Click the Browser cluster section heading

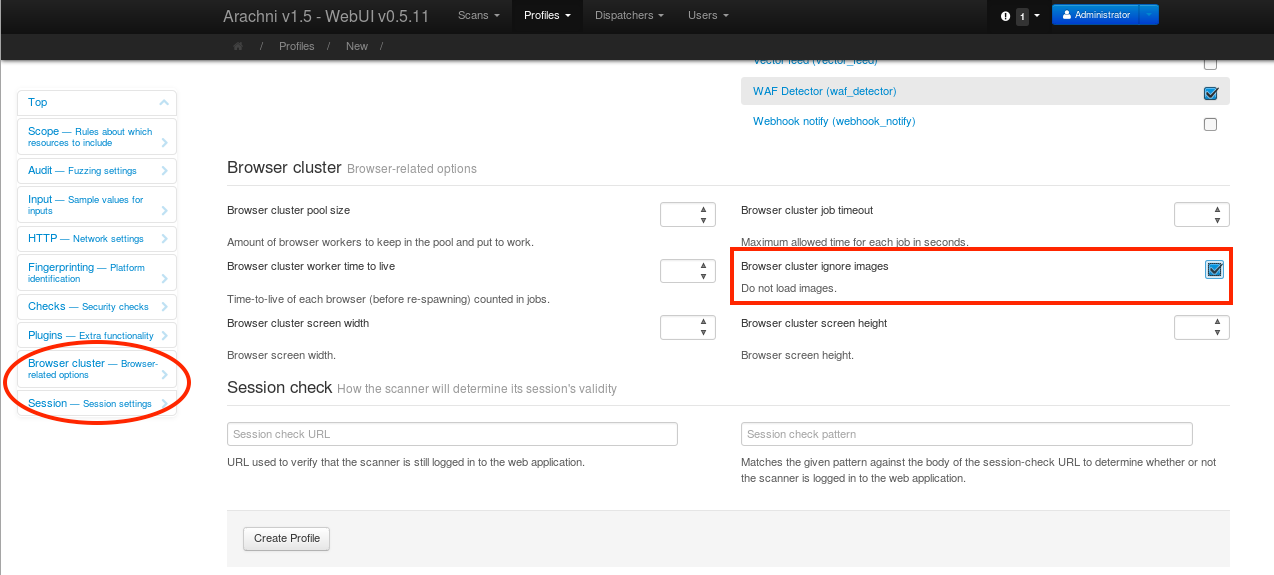point(284,167)
